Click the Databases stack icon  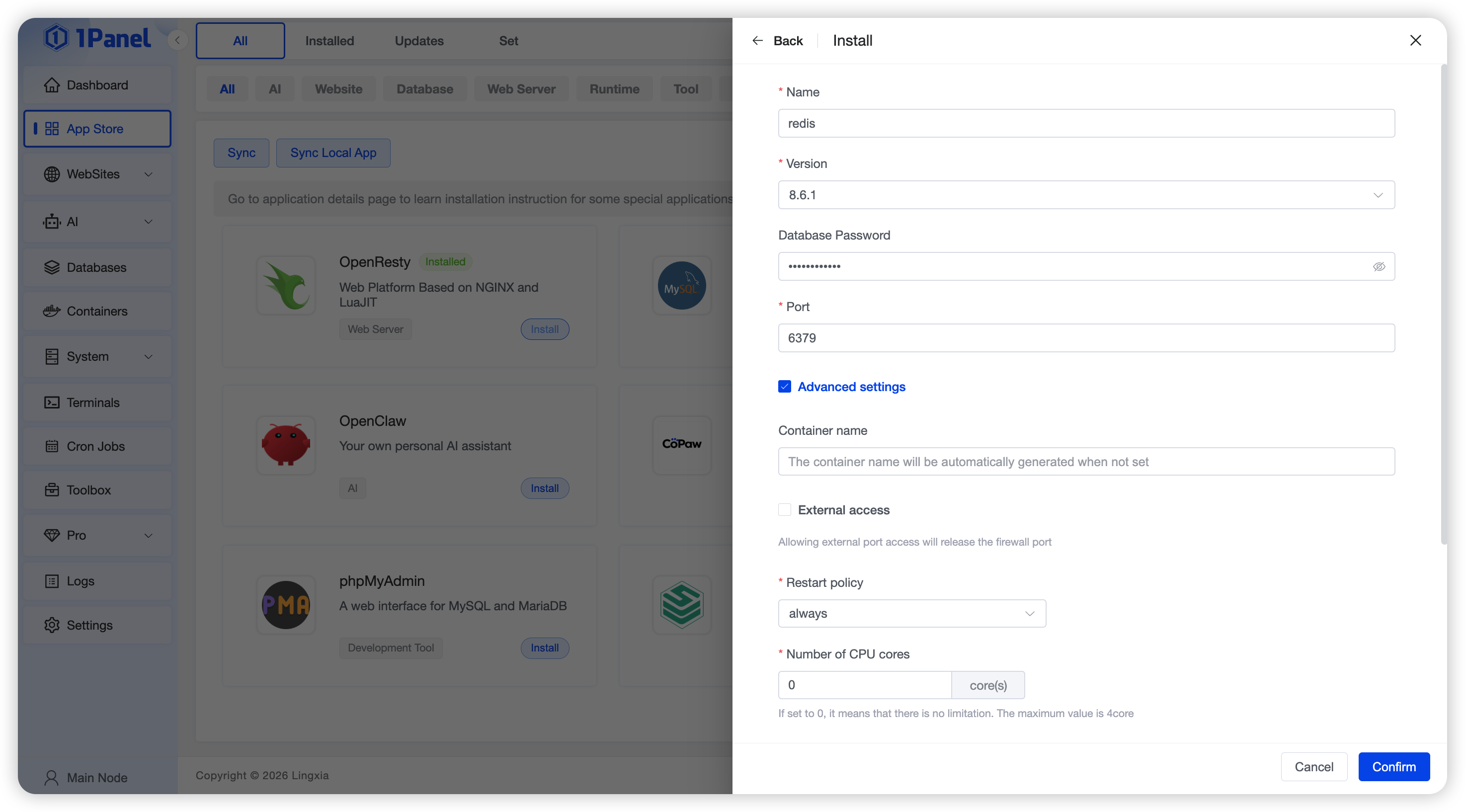click(52, 267)
